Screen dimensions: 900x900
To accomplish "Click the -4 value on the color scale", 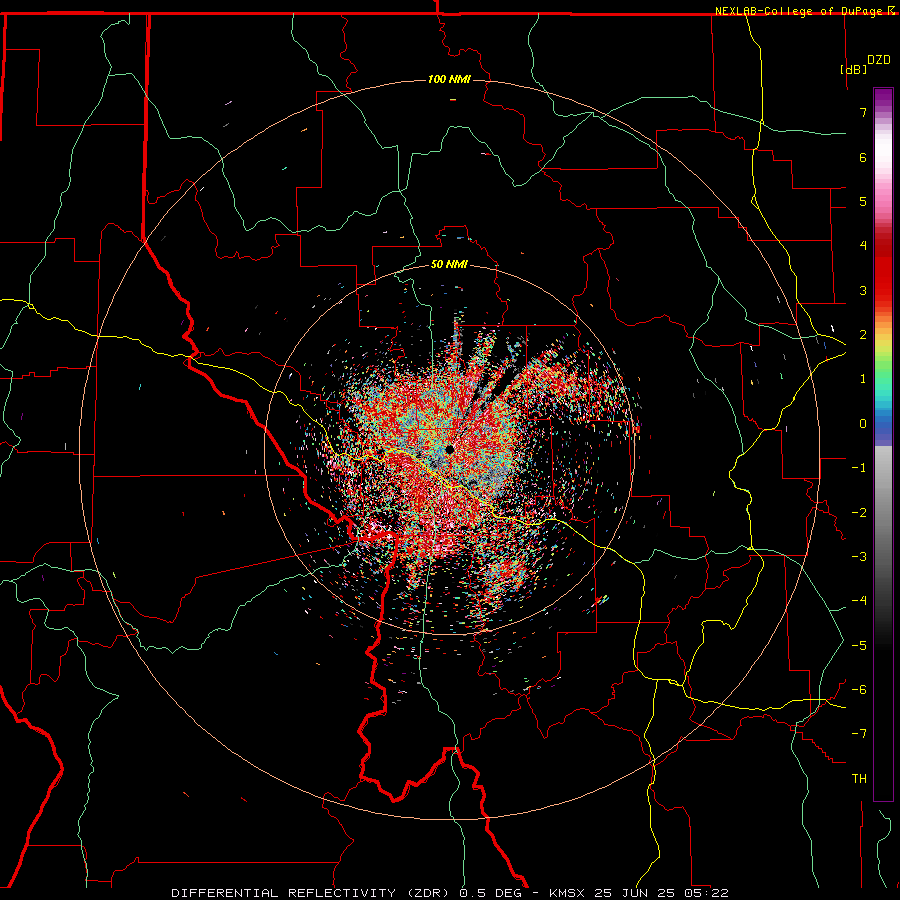I will tap(859, 601).
